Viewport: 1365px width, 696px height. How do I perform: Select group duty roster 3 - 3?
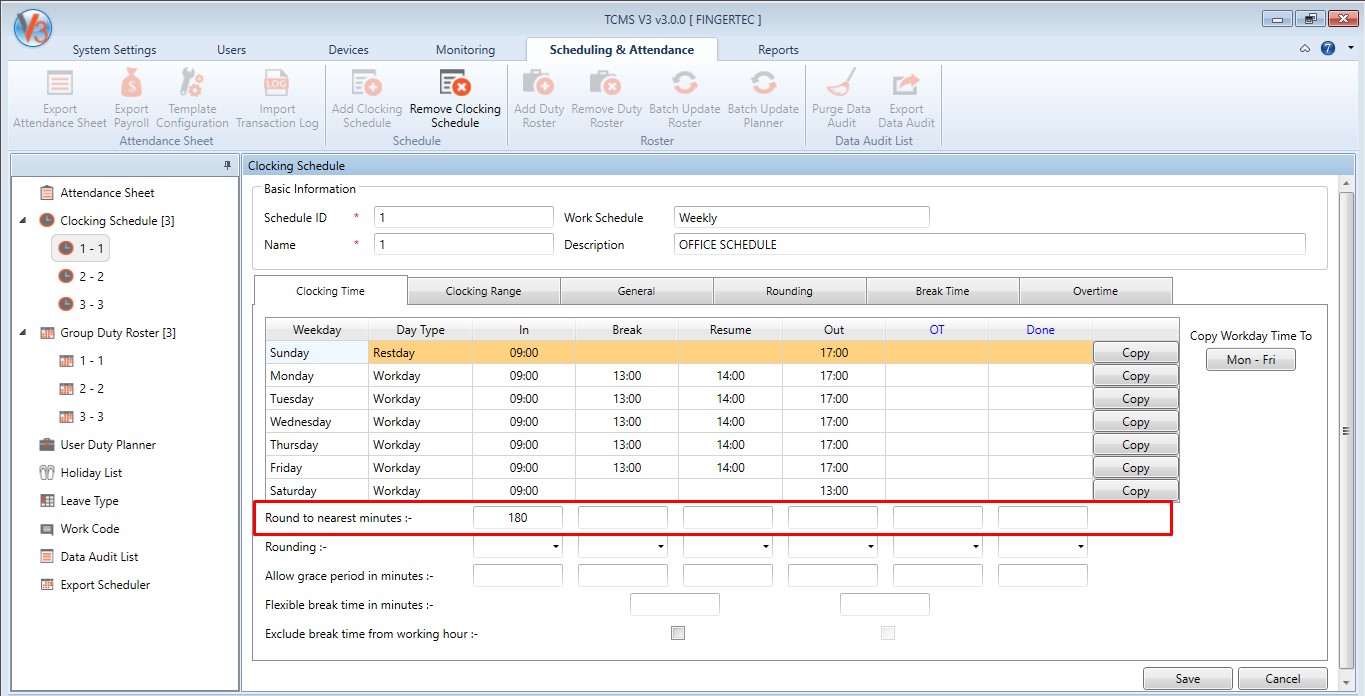(81, 416)
